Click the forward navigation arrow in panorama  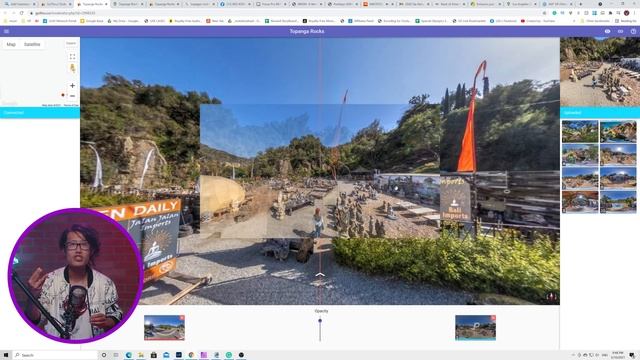tap(320, 275)
